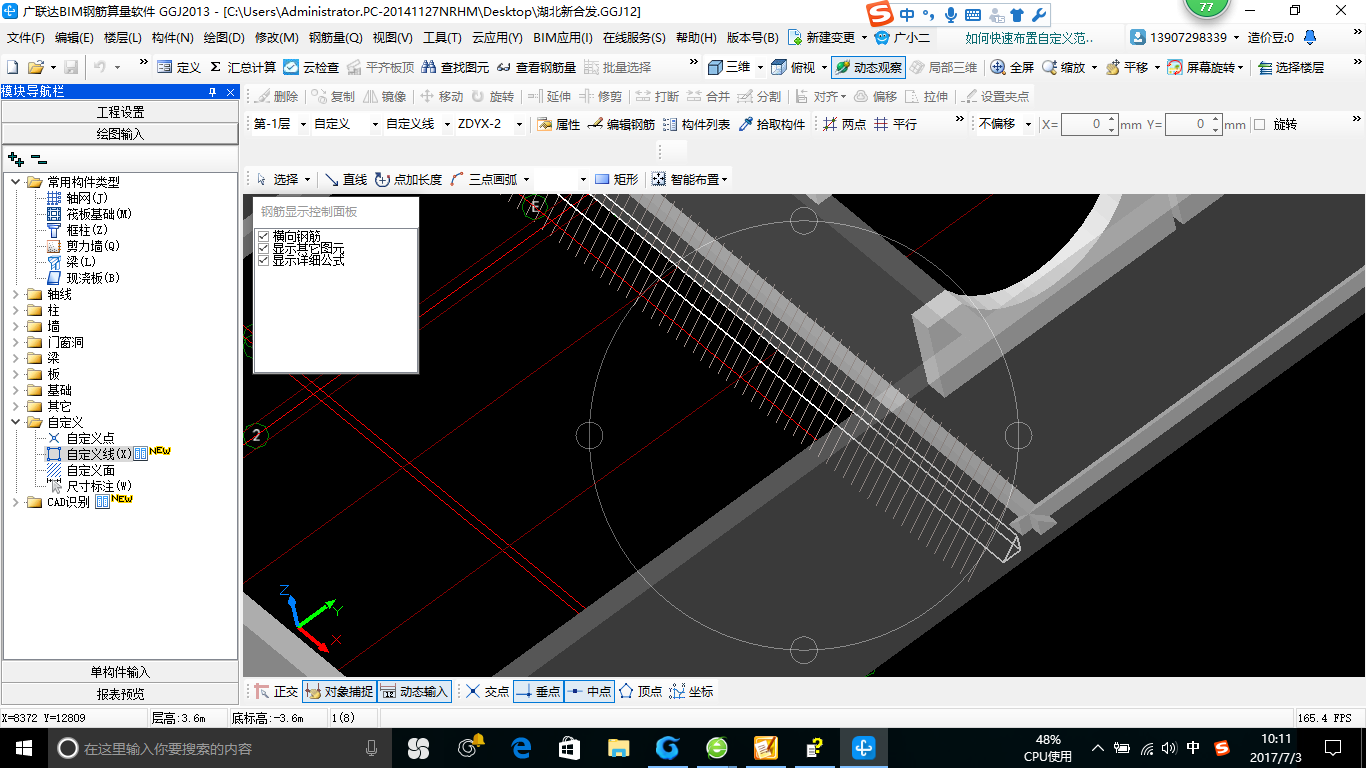
Task: Click the 屏幕旋转 tool
Action: pos(1204,67)
